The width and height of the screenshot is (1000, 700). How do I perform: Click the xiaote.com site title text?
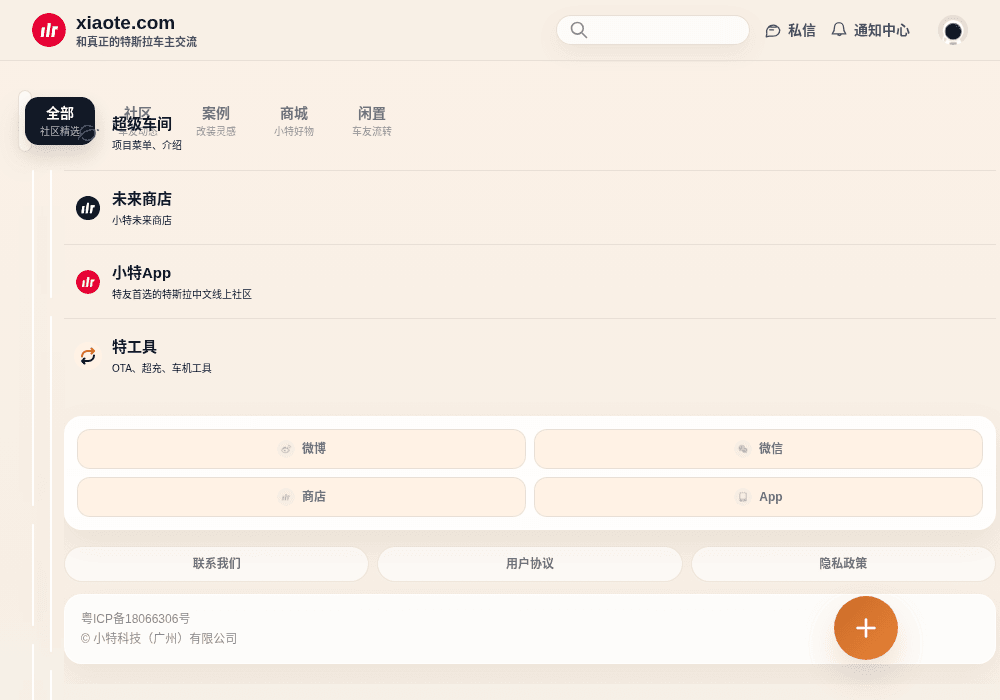pos(125,22)
